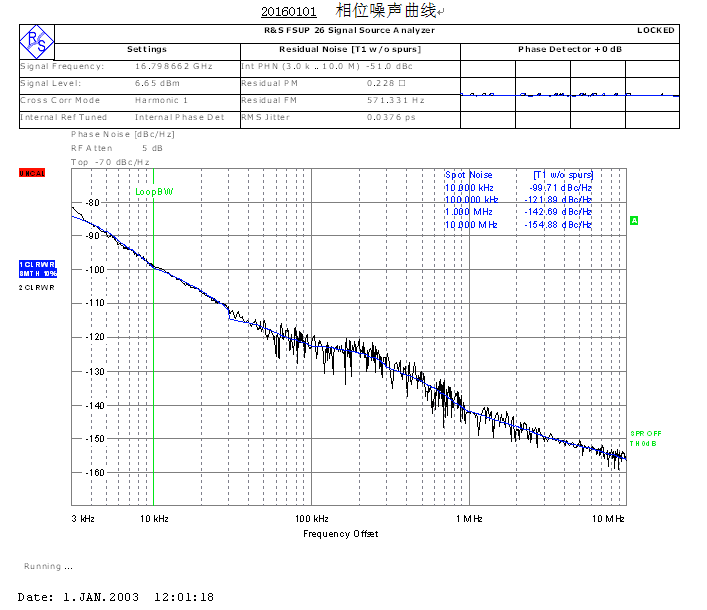Click the green A trace marker
The height and width of the screenshot is (610, 707).
(634, 220)
